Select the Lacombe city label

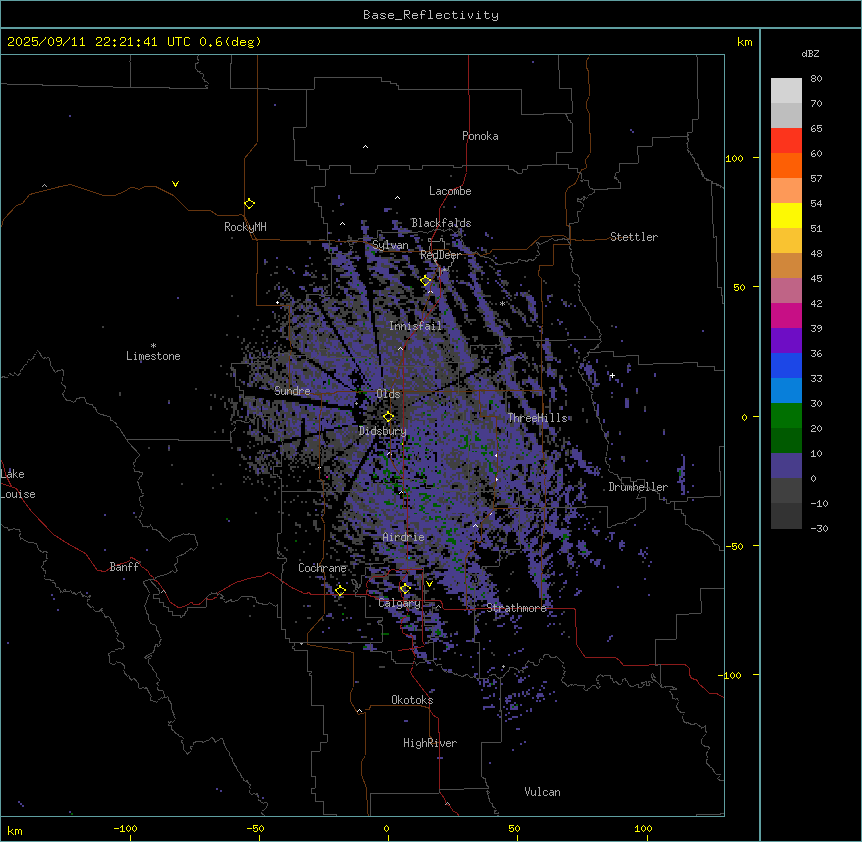coord(450,191)
